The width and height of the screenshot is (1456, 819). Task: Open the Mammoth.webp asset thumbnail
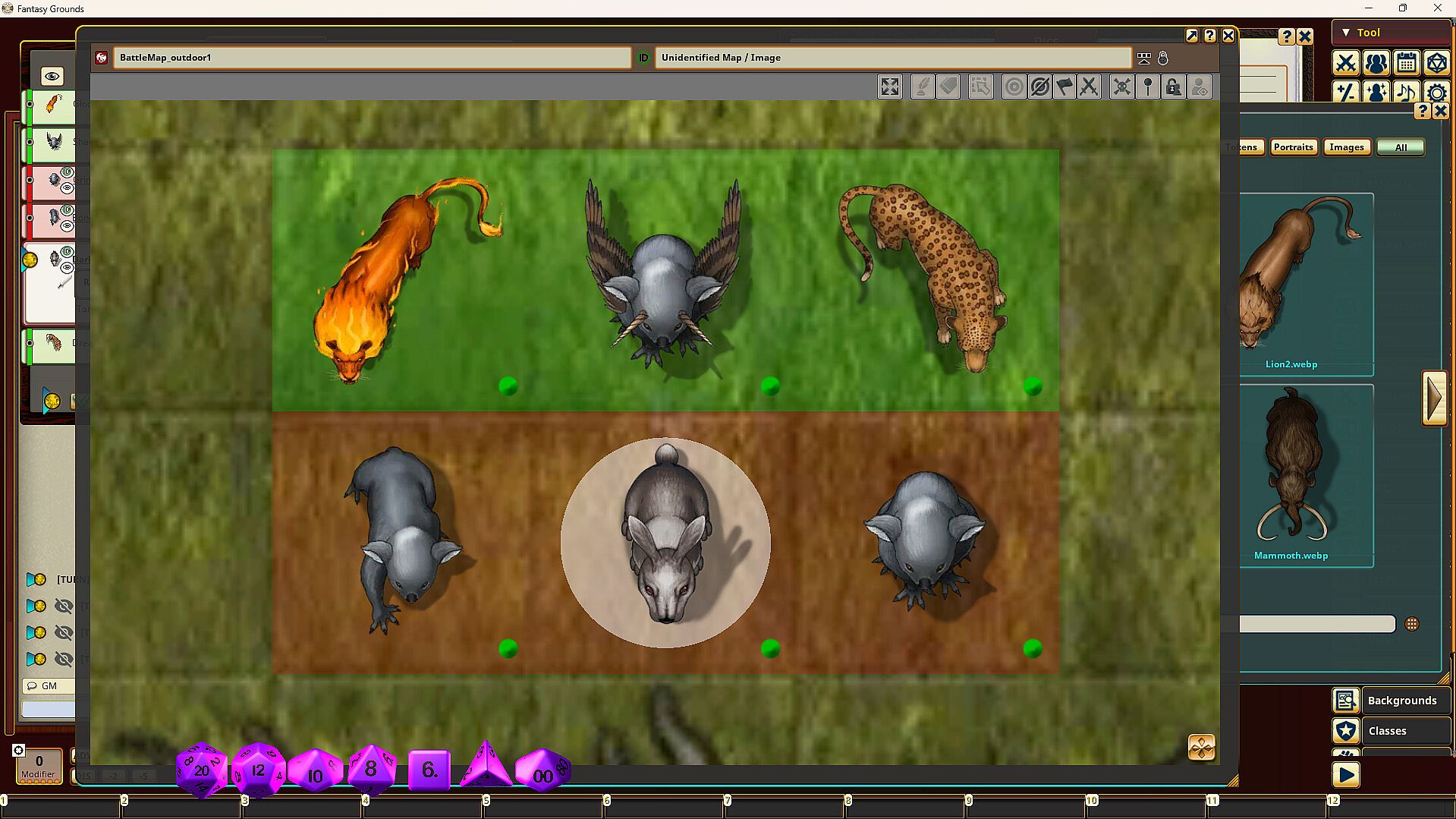tap(1305, 476)
